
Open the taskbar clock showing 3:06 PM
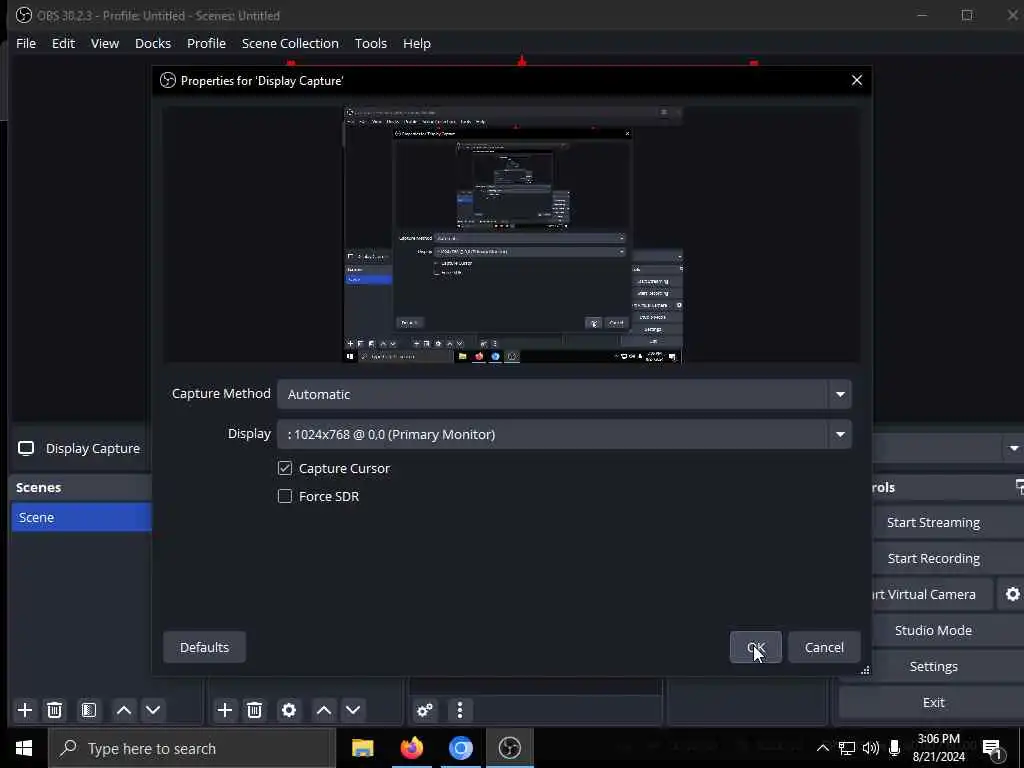tap(938, 748)
